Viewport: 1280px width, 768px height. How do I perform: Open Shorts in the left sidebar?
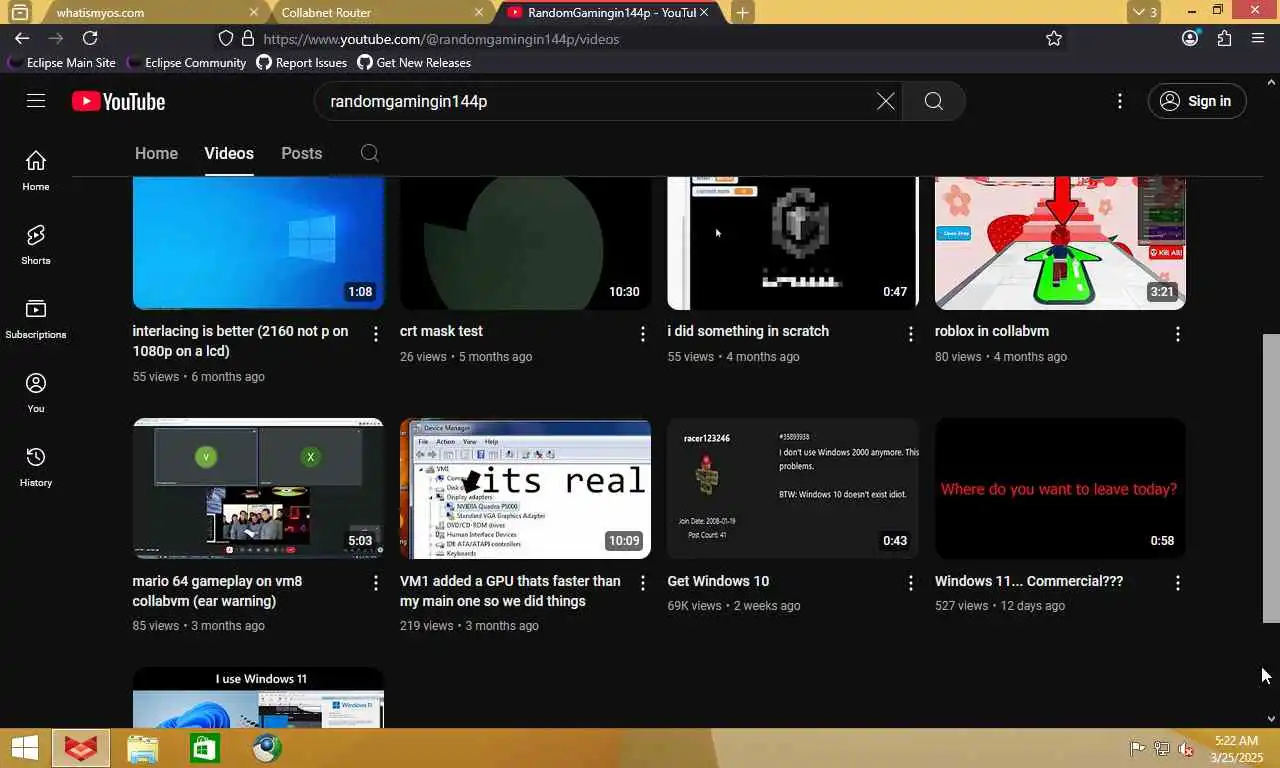tap(36, 244)
